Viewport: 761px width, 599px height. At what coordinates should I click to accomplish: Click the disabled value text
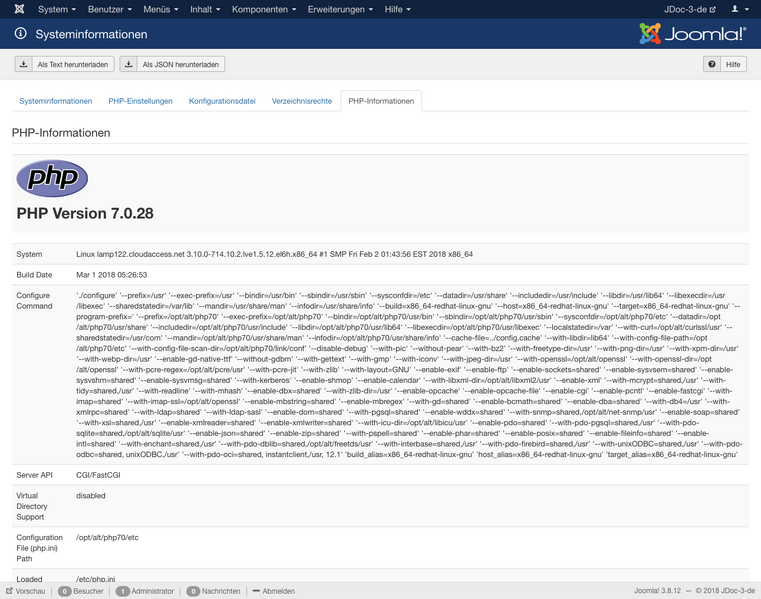[x=91, y=496]
